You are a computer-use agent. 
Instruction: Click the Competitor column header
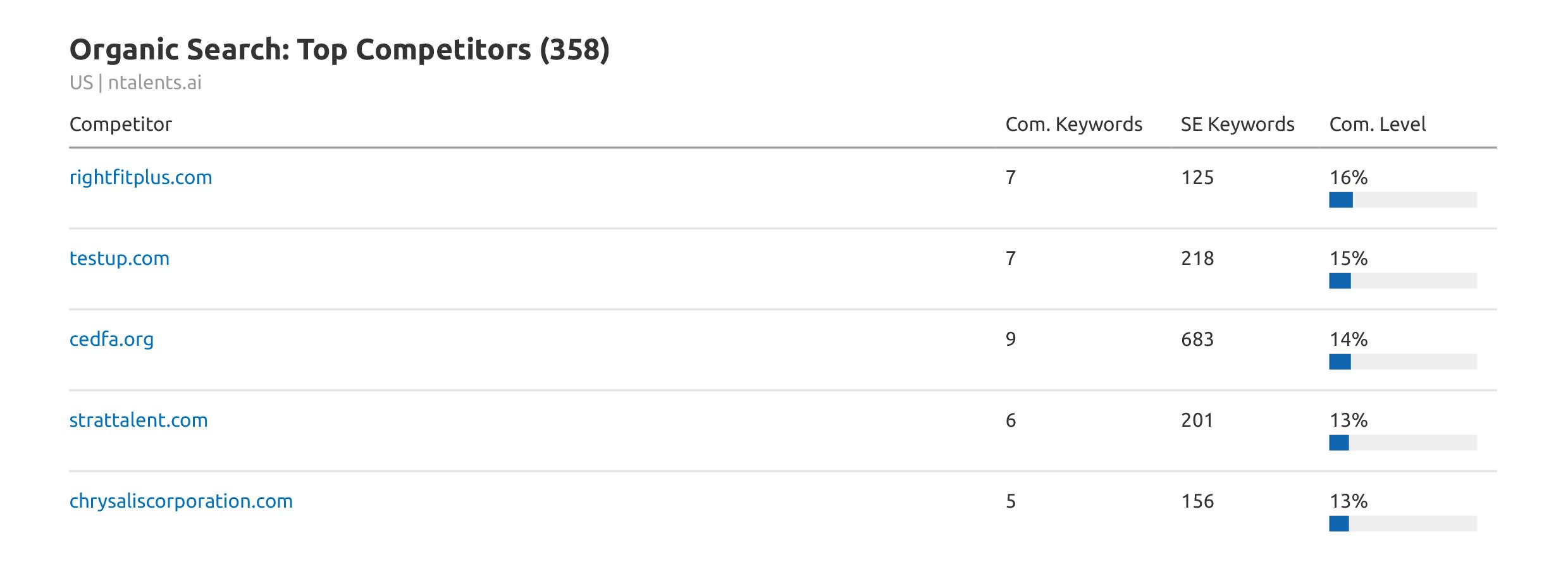tap(120, 125)
